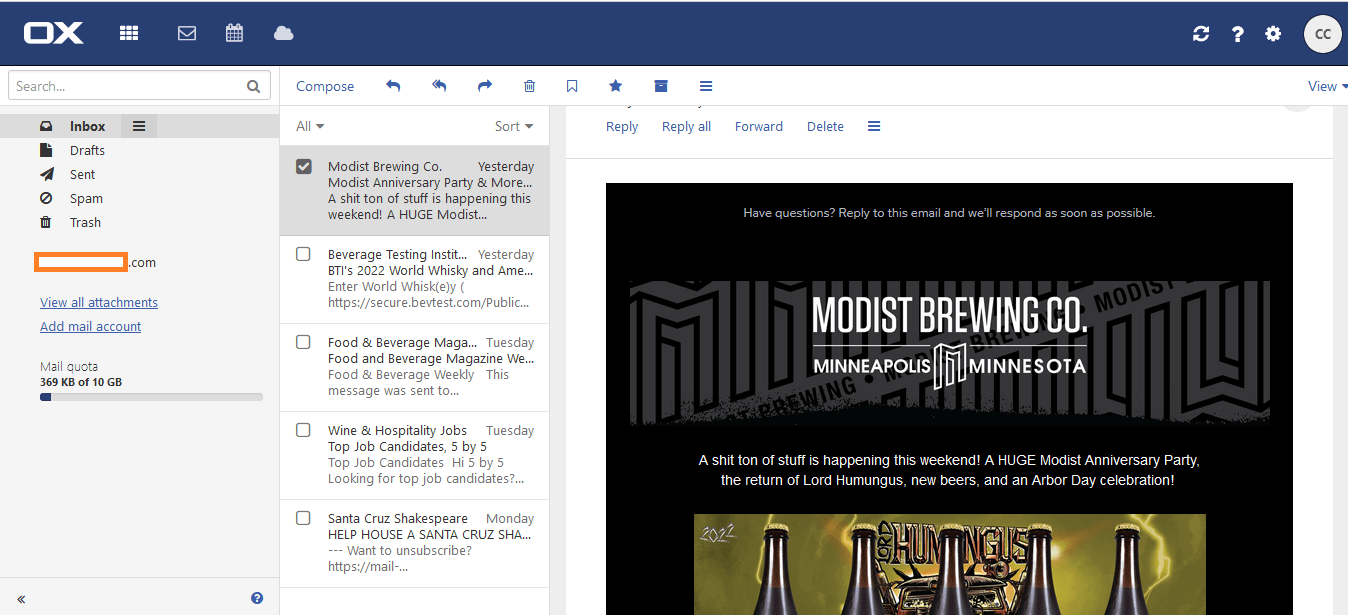The width and height of the screenshot is (1348, 615).
Task: Open the settings gear icon
Action: point(1273,34)
